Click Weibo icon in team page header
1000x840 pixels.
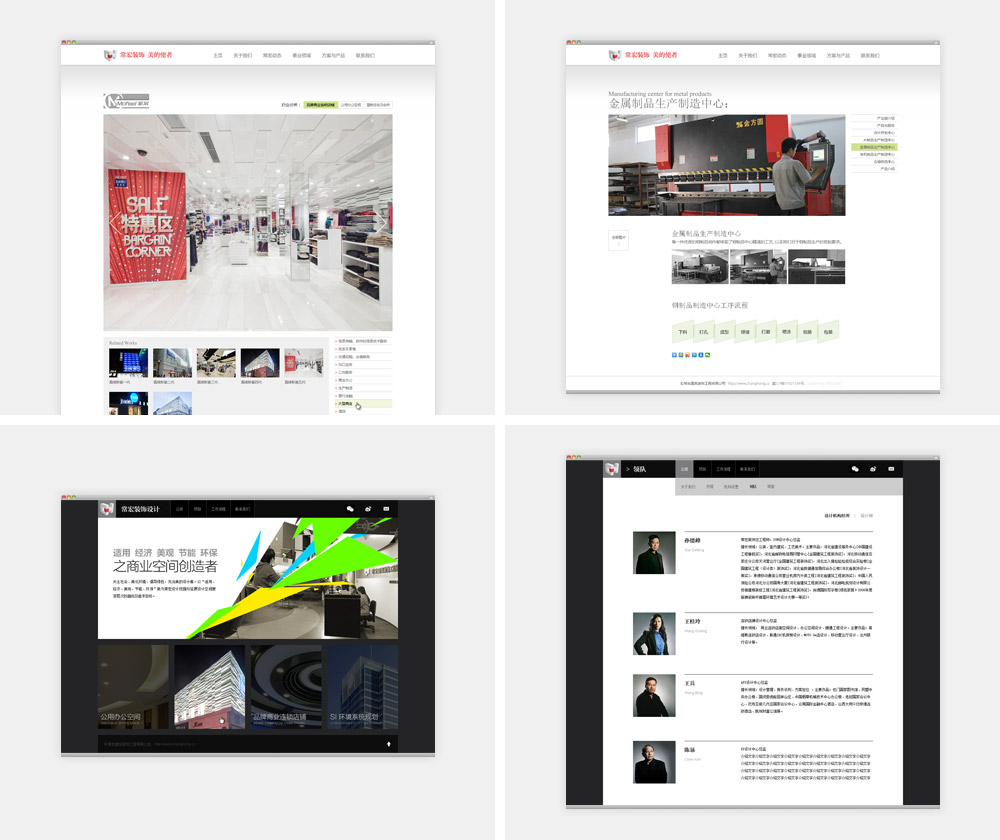coord(873,469)
